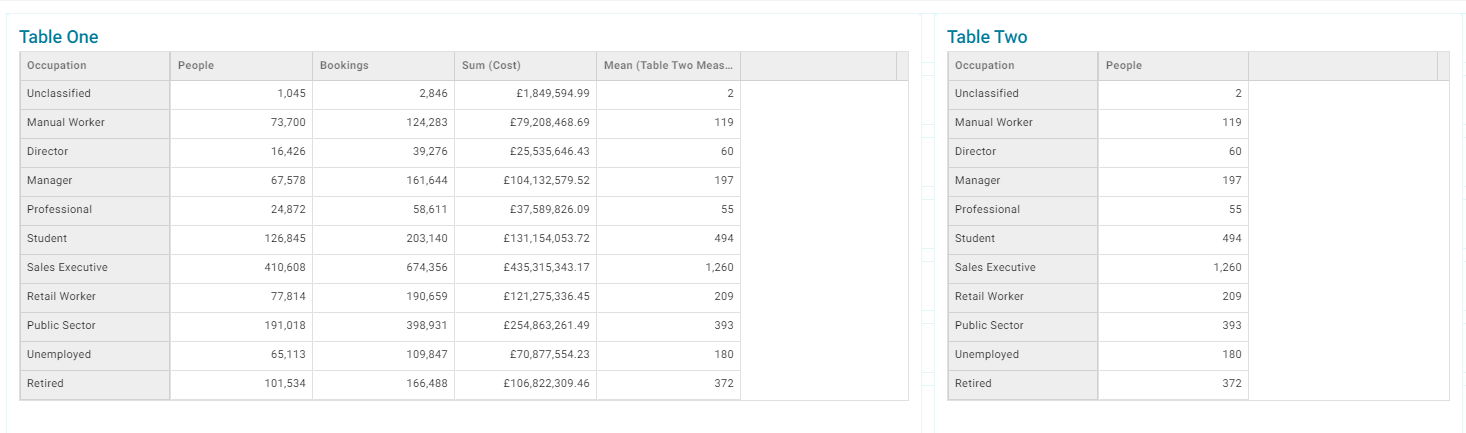This screenshot has width=1466, height=433.
Task: Click Occupation column header in Table Two
Action: (1023, 66)
